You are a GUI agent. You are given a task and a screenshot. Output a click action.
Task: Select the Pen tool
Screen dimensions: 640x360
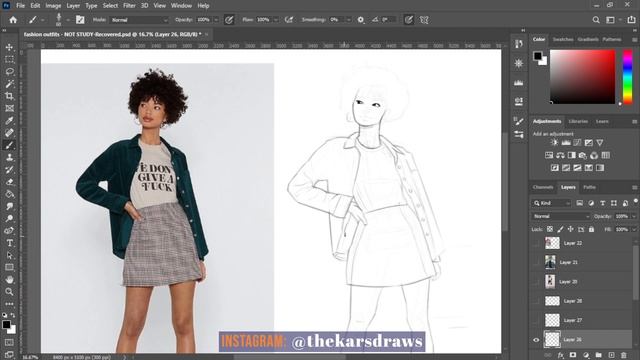pyautogui.click(x=9, y=231)
